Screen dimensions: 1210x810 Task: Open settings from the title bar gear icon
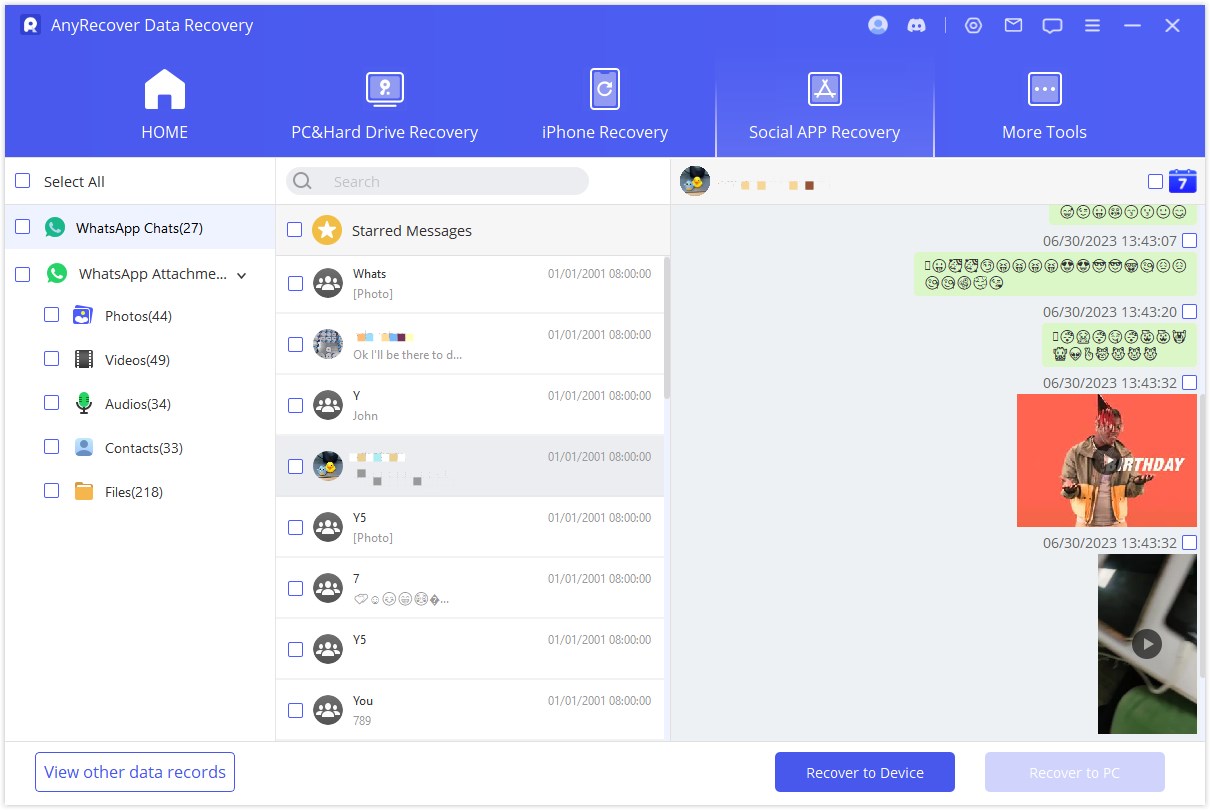point(973,25)
